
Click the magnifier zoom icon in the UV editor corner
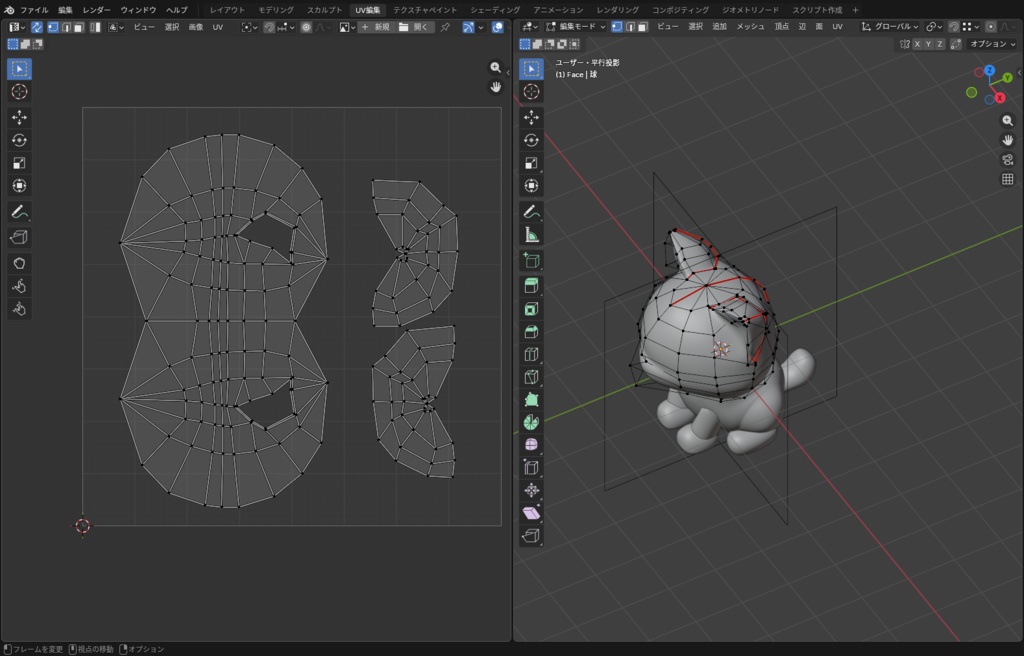(x=495, y=67)
